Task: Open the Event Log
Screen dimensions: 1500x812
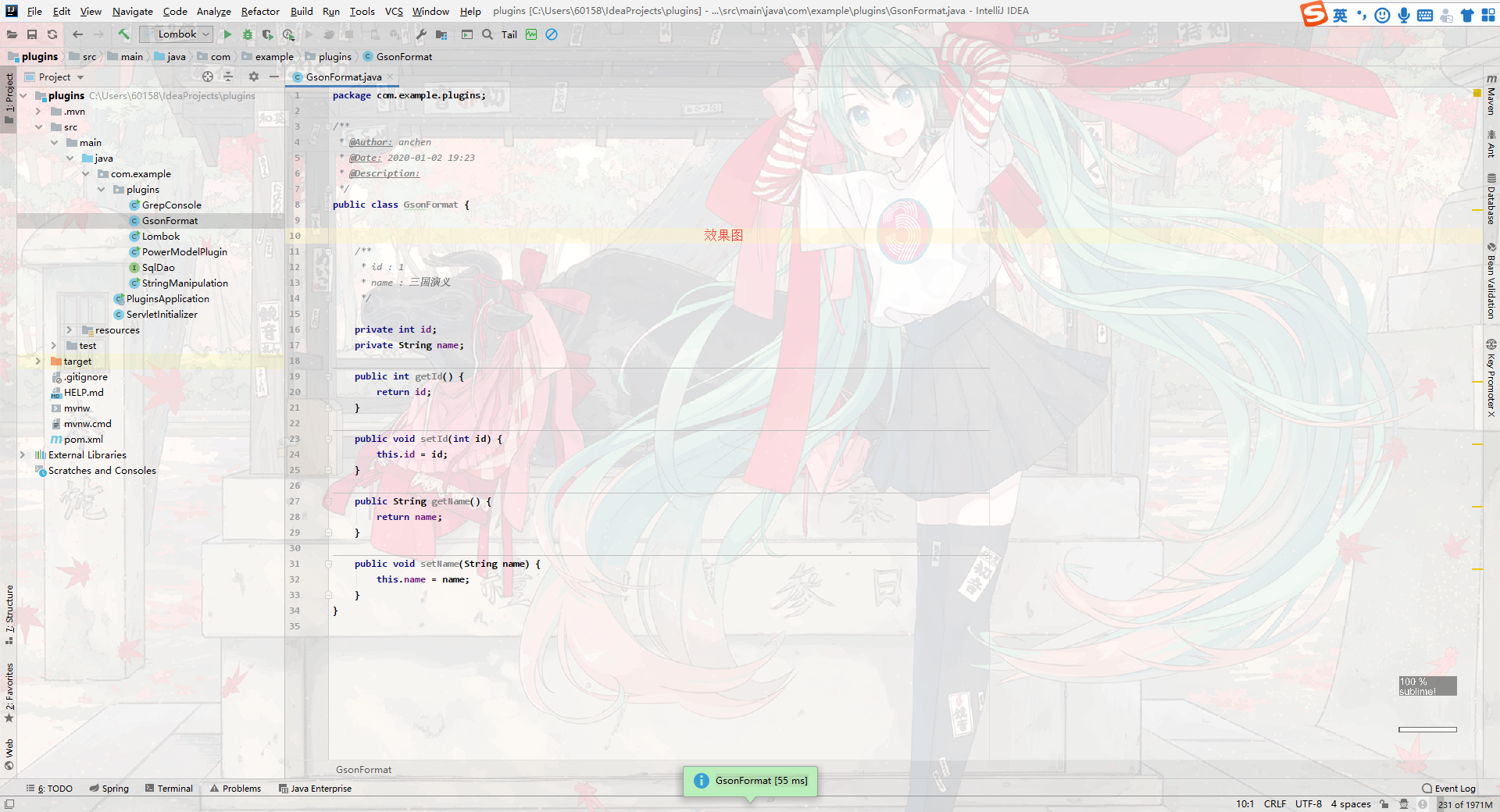Action: tap(1448, 789)
